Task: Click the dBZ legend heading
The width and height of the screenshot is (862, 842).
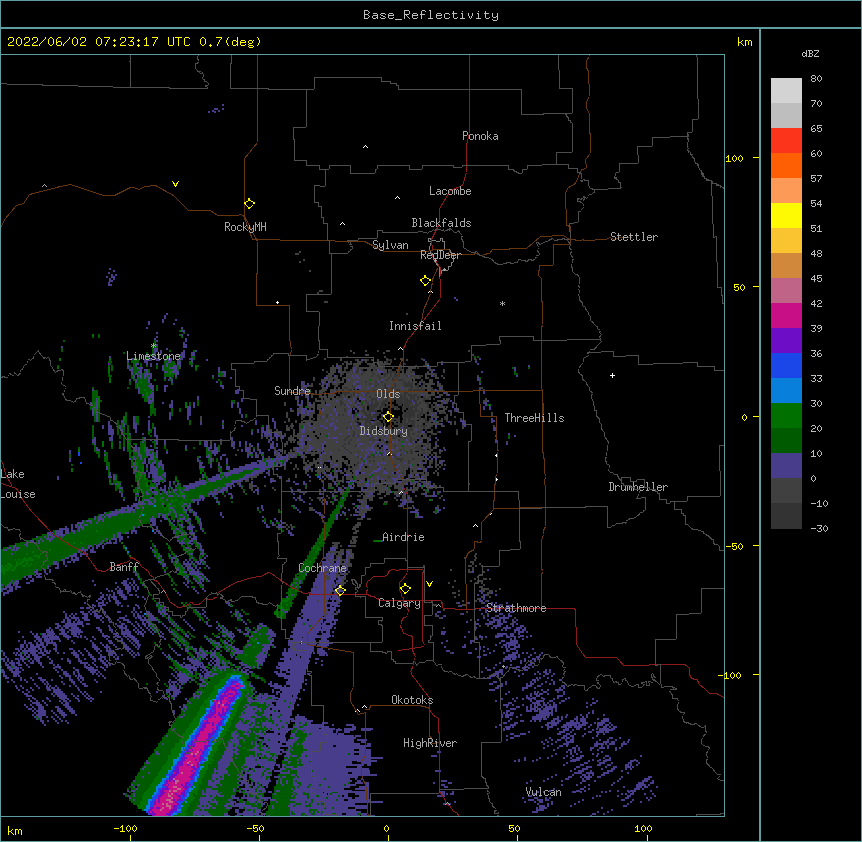Action: [x=810, y=54]
